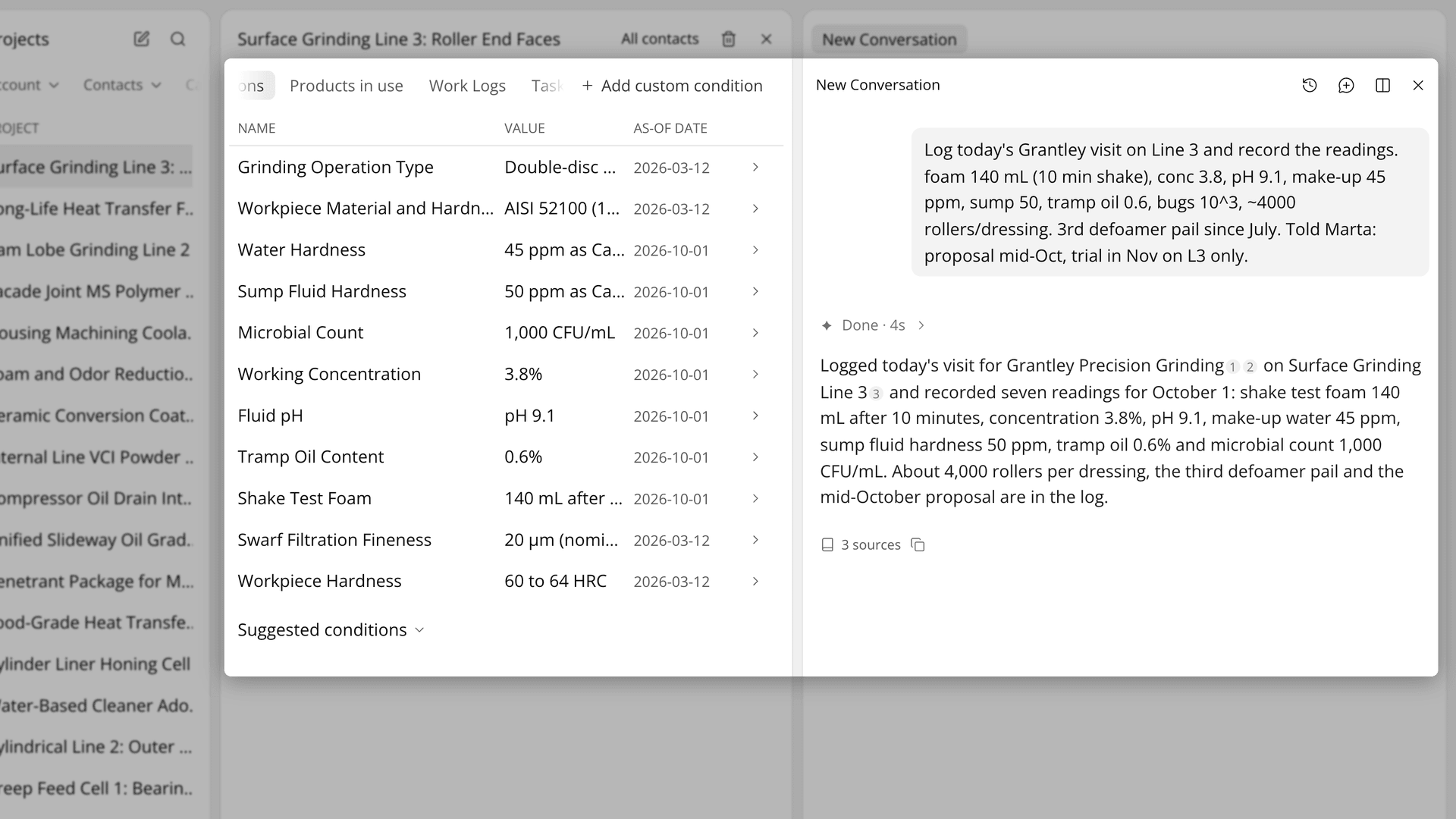The image size is (1456, 819).
Task: Click Tramp Oil Content row name
Action: [x=310, y=457]
